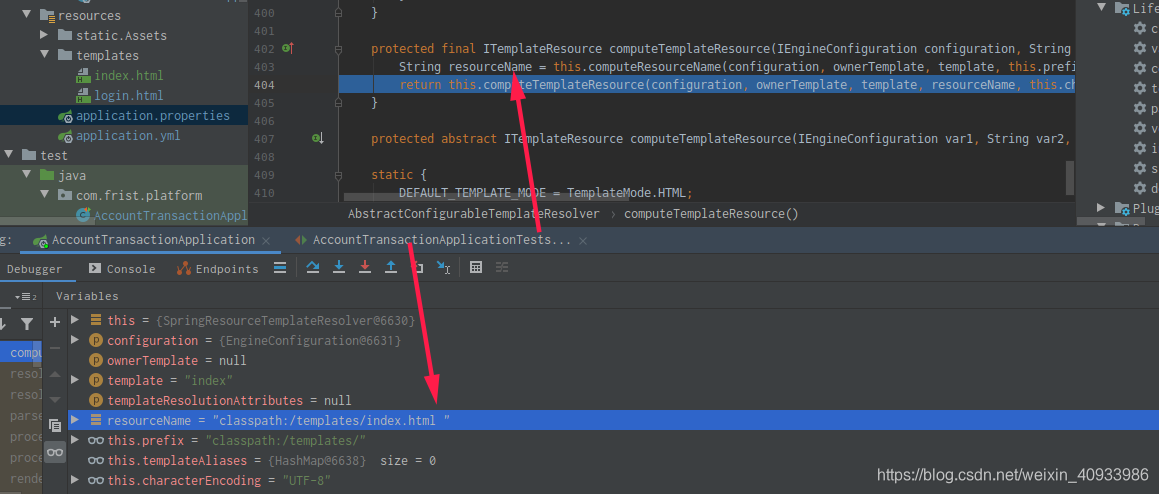Switch to the Console tab
This screenshot has width=1159, height=494.
(x=123, y=269)
